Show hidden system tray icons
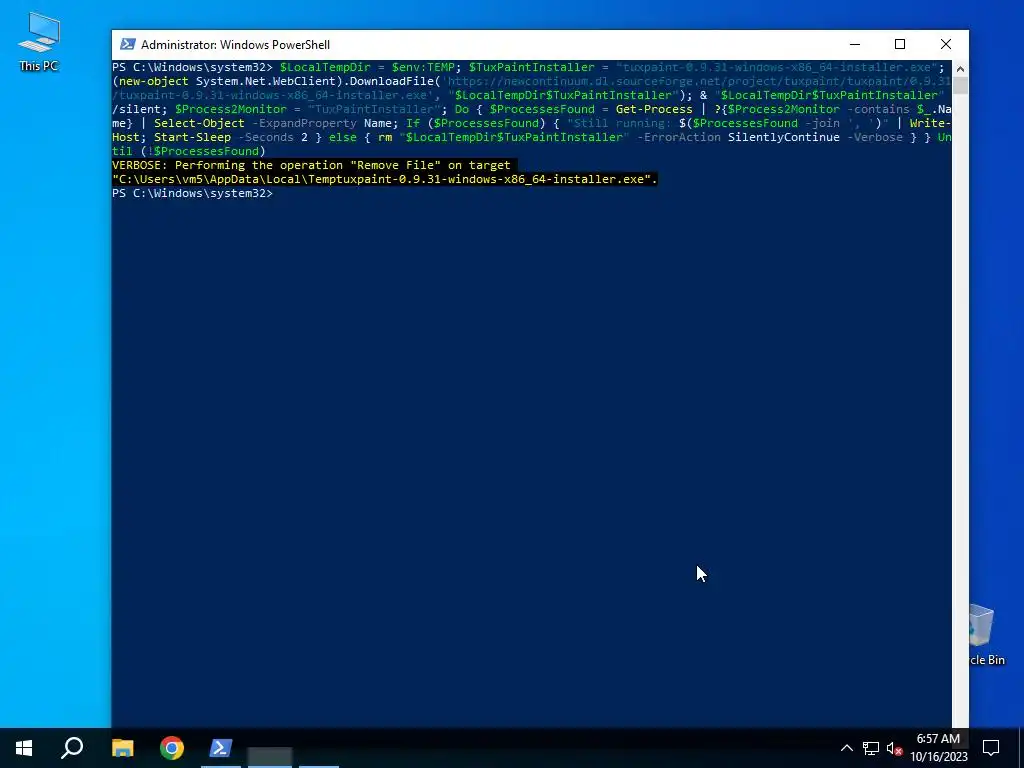Viewport: 1024px width, 768px height. pyautogui.click(x=846, y=748)
